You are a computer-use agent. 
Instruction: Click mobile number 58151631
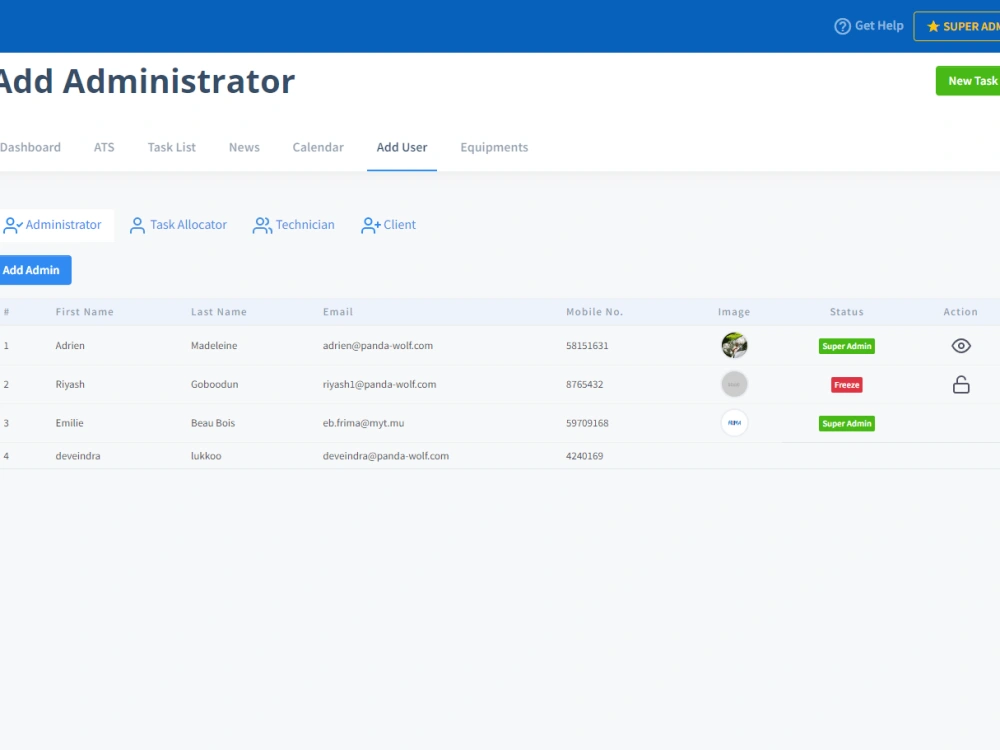pos(587,346)
